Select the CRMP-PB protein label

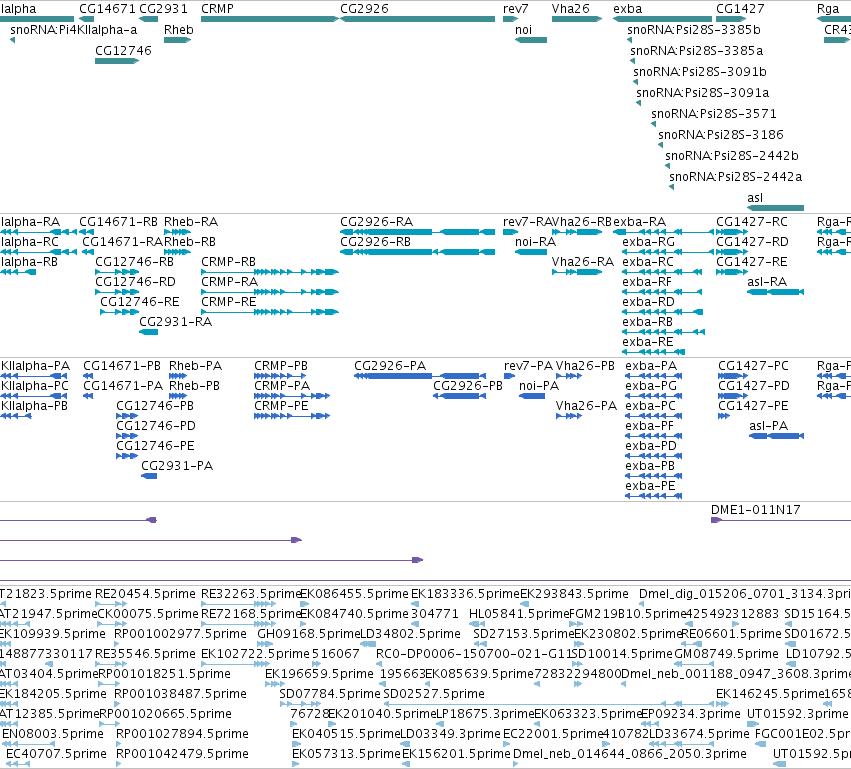pos(281,366)
